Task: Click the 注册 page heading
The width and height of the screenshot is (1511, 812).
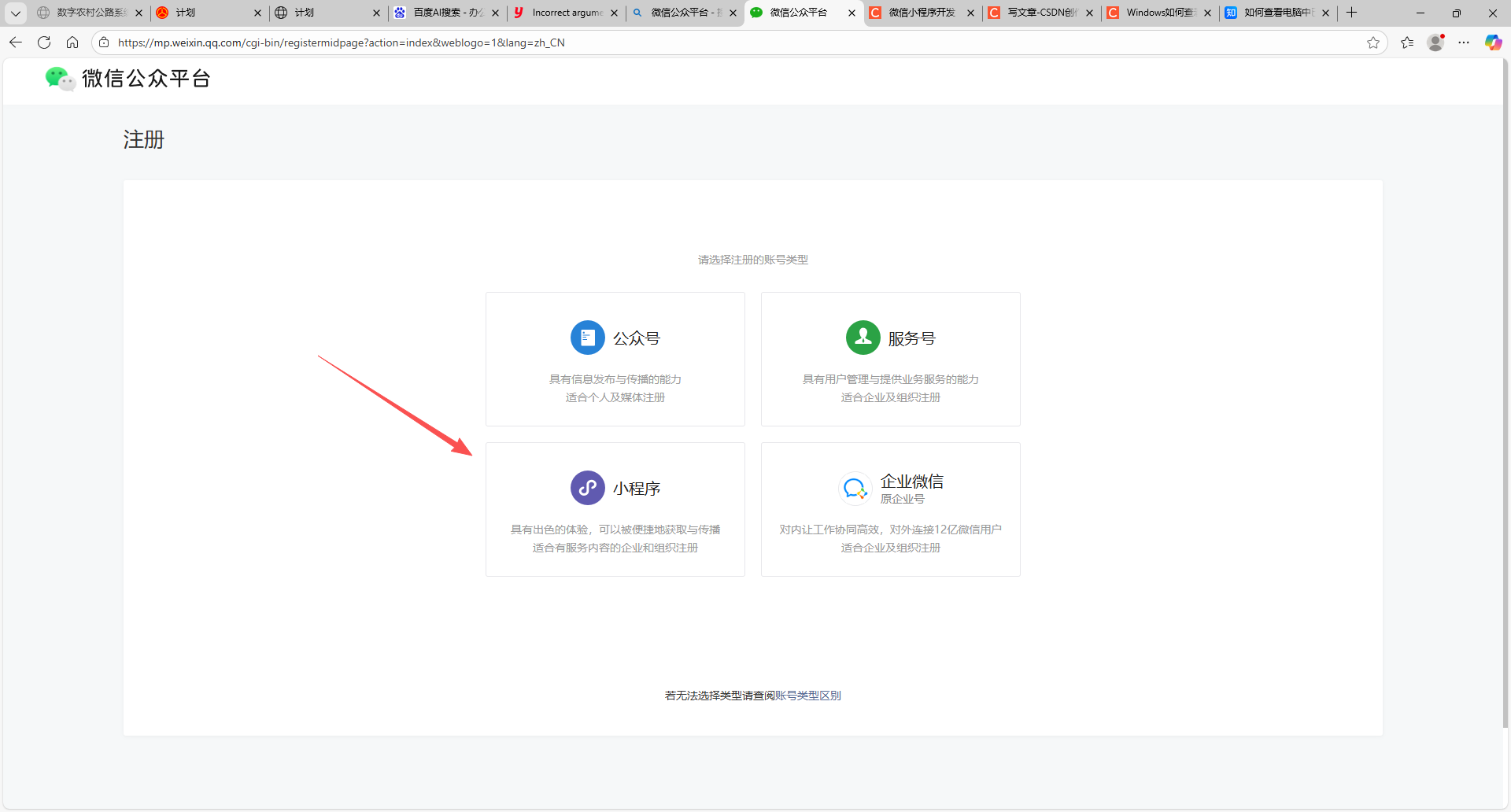Action: [x=144, y=139]
